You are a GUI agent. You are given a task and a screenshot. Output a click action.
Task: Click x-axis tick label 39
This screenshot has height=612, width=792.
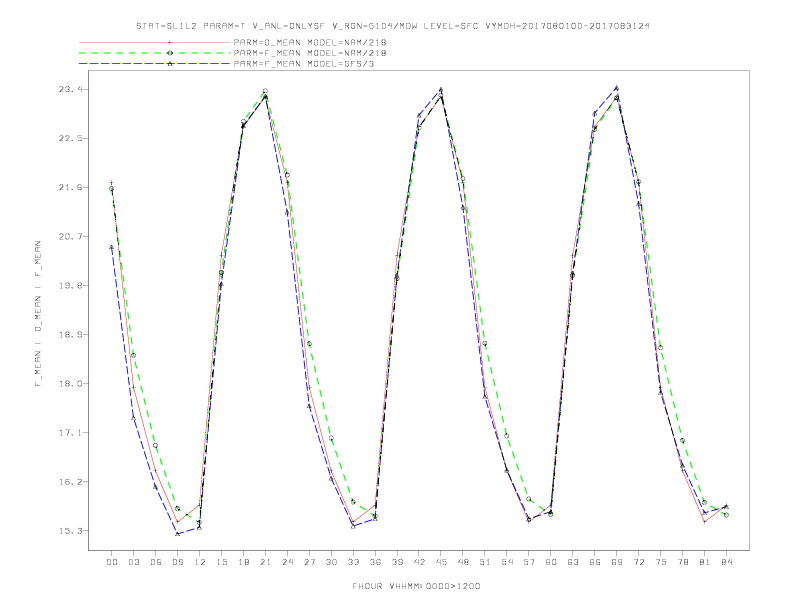pos(397,562)
